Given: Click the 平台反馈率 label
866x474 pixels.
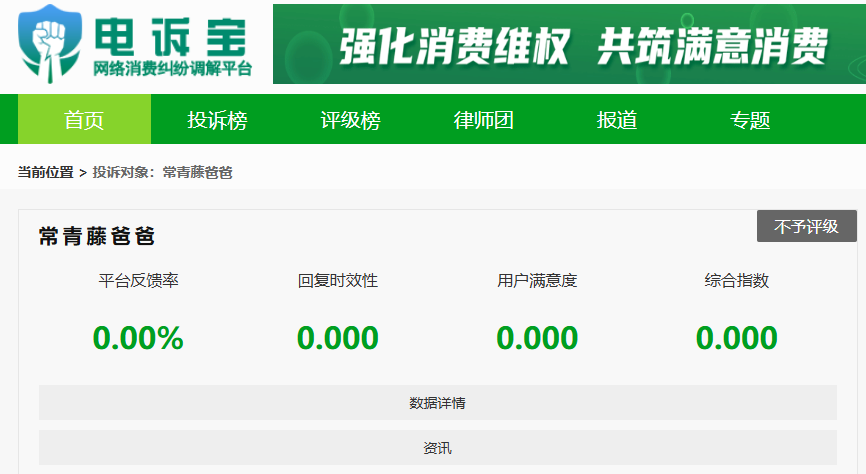Looking at the screenshot, I should tap(138, 281).
